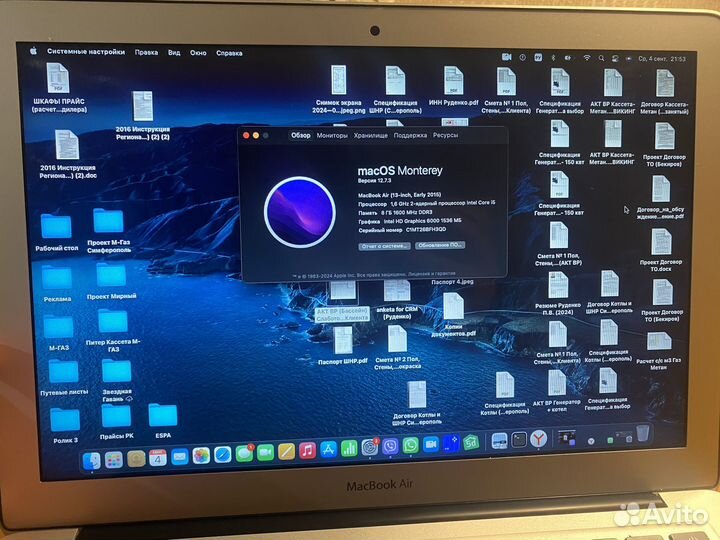Select the Звездная Гавань folder
This screenshot has height=540, width=720.
click(117, 381)
